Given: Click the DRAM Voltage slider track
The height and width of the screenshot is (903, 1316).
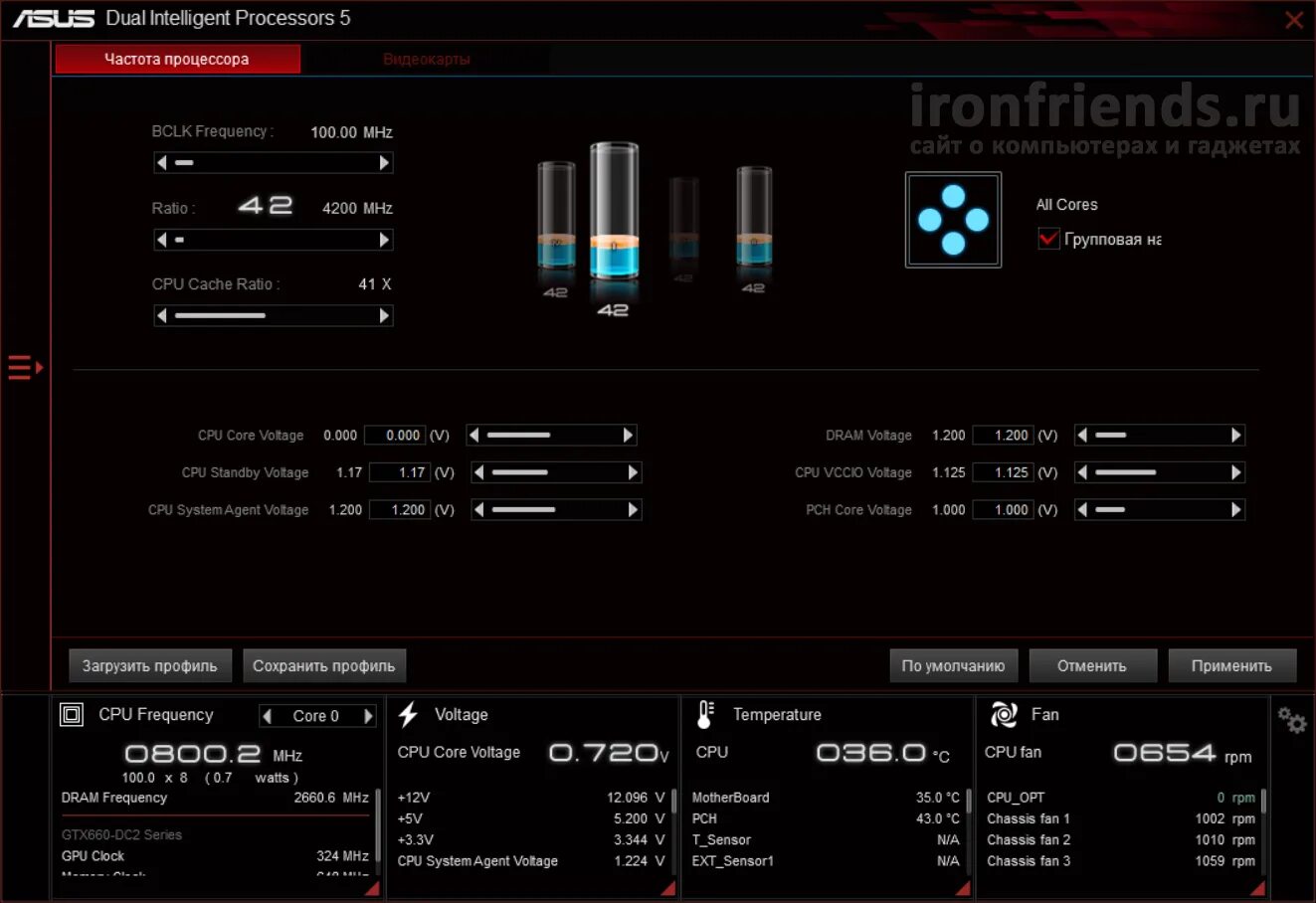Looking at the screenshot, I should (x=1159, y=435).
